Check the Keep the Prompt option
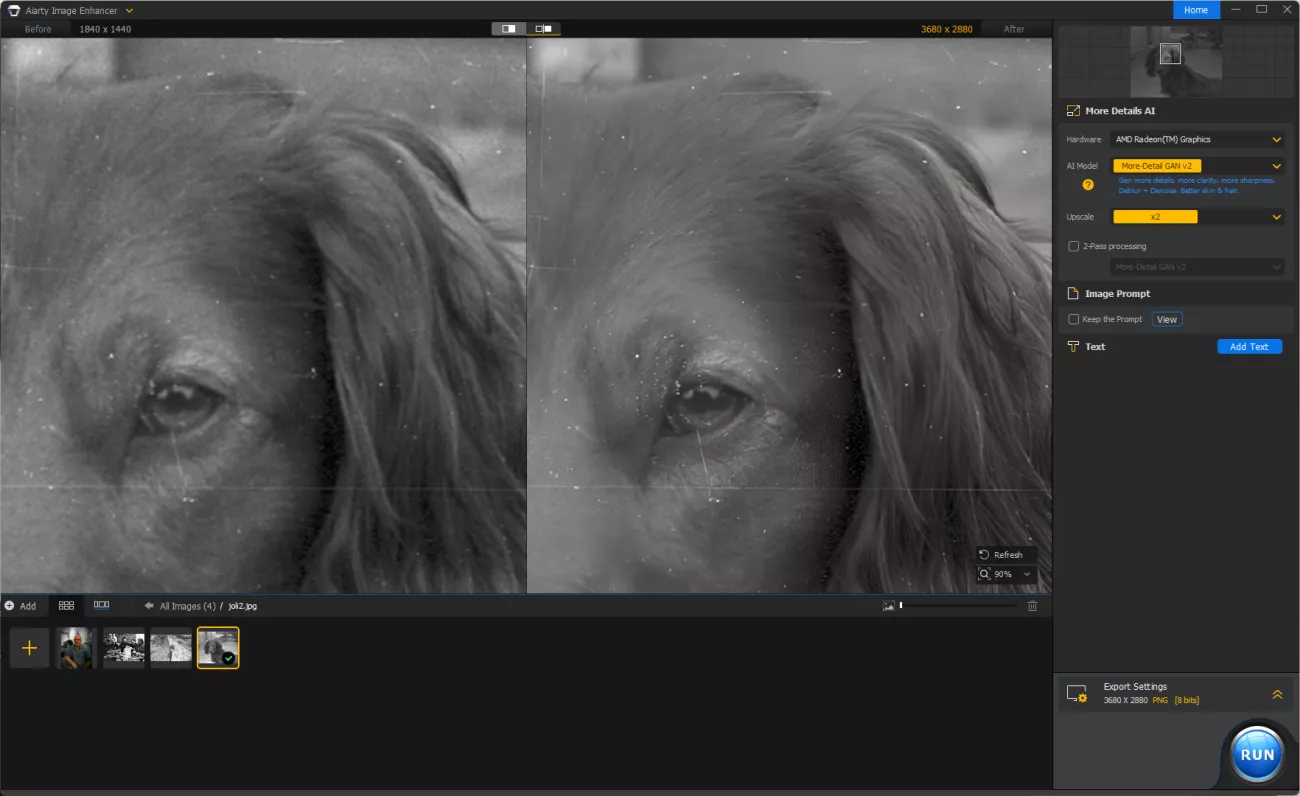1300x796 pixels. point(1074,319)
